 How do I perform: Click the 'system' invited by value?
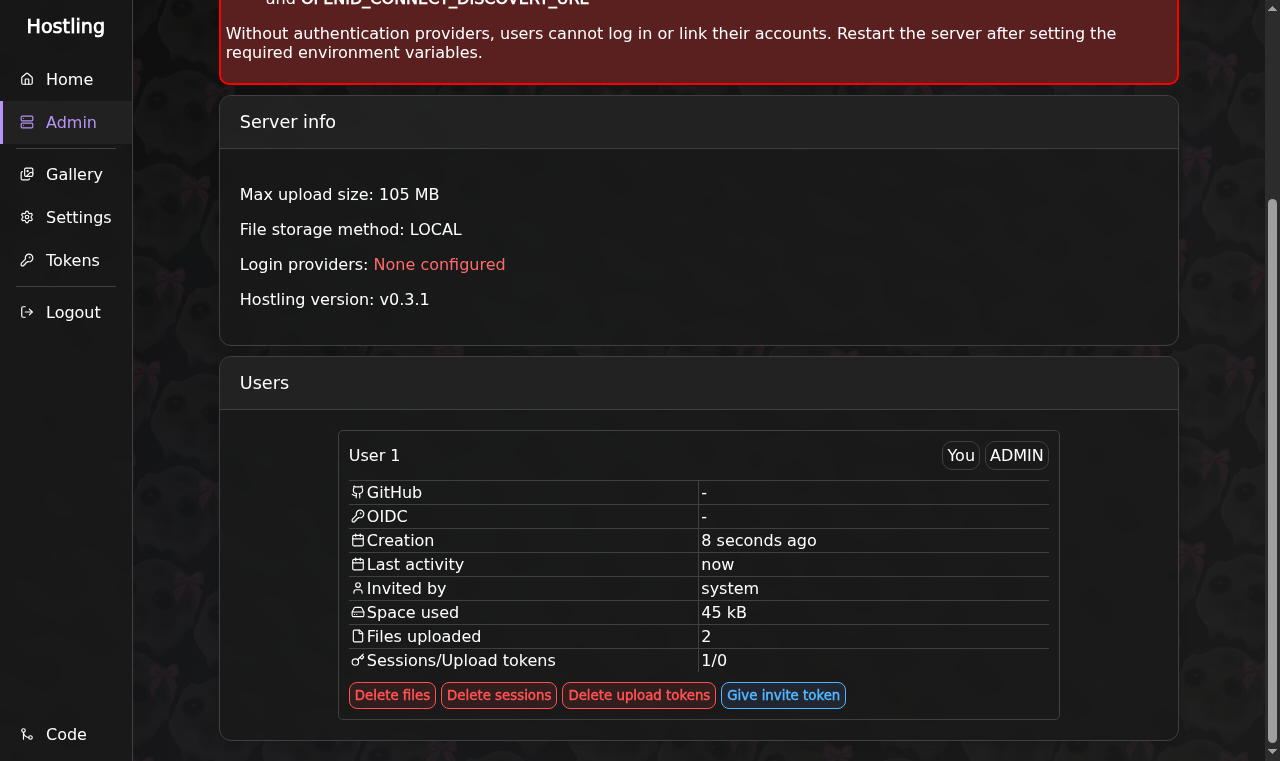point(730,588)
